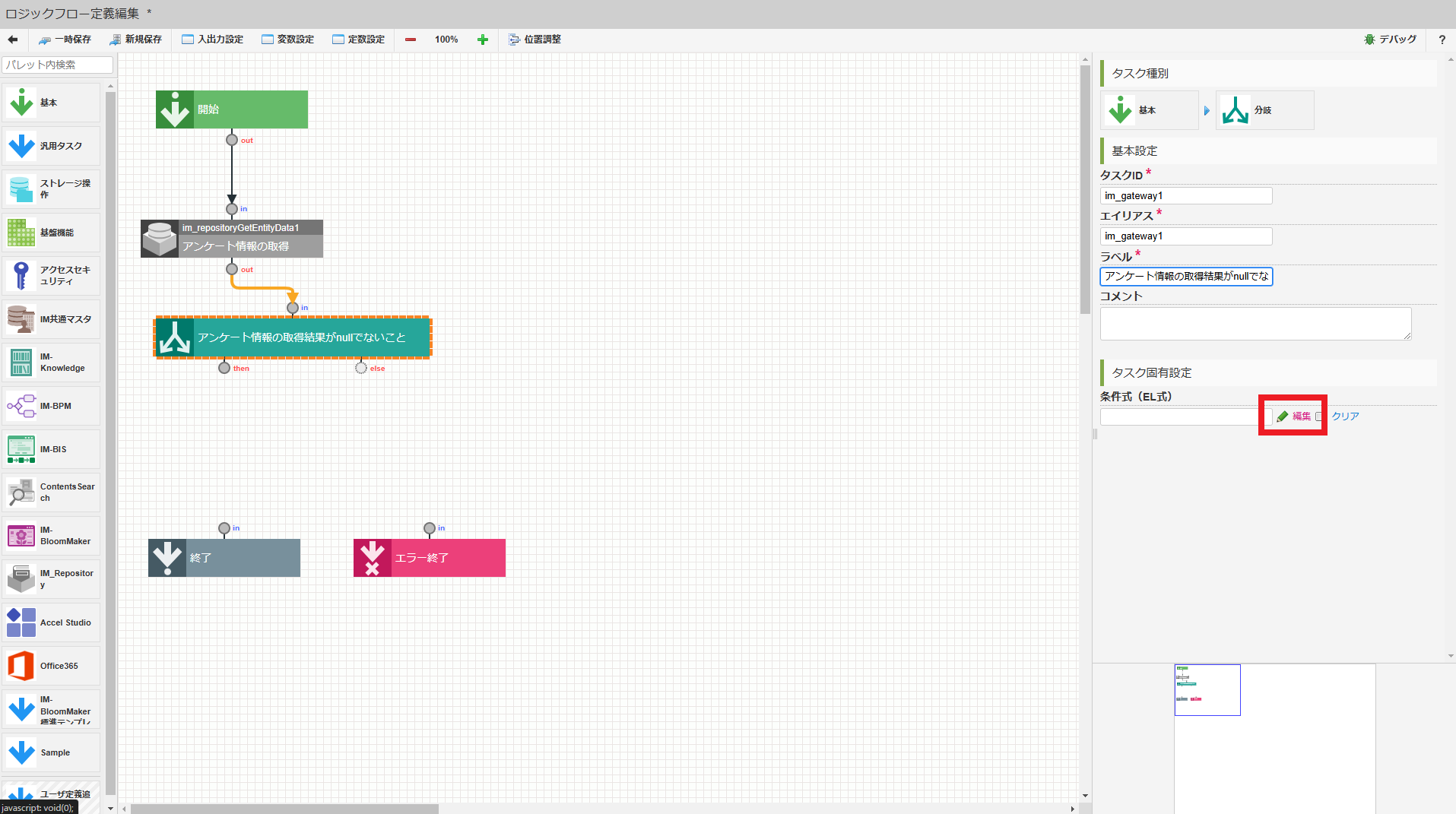Open the ストレージ操作 palette category
This screenshot has height=814, width=1456.
[x=51, y=188]
